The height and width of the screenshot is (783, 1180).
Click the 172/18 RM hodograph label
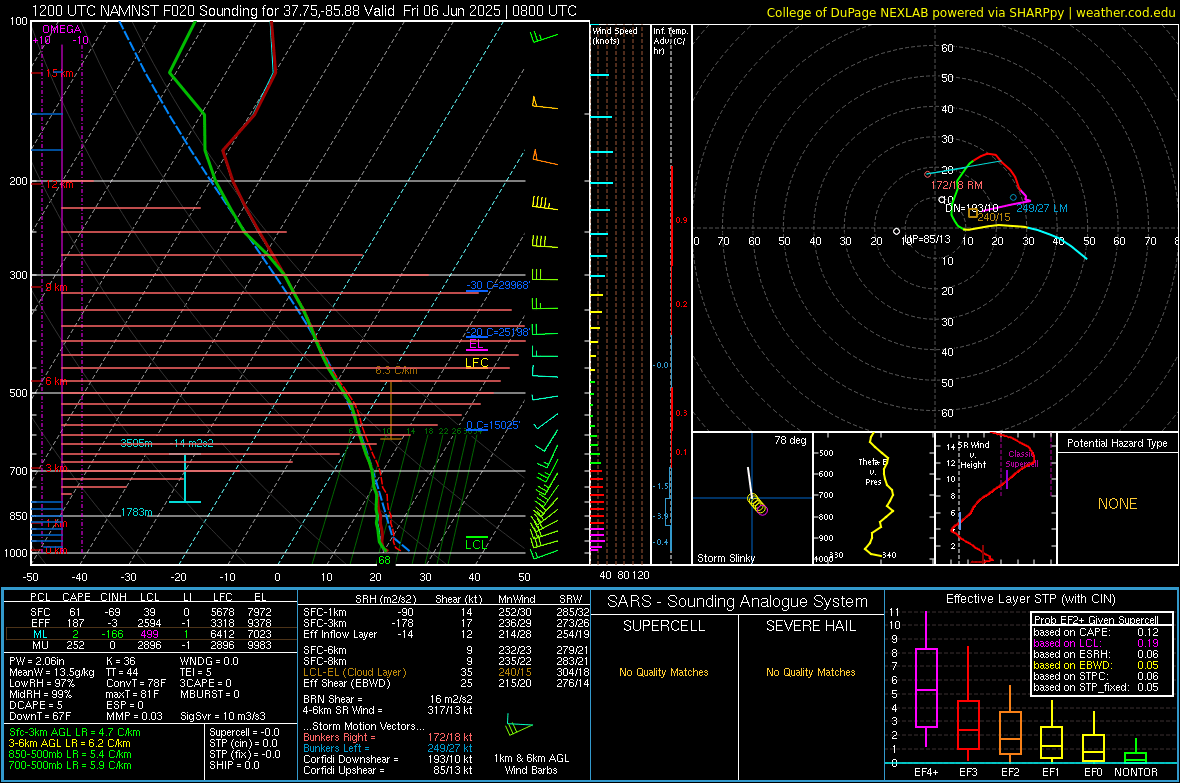pos(956,185)
